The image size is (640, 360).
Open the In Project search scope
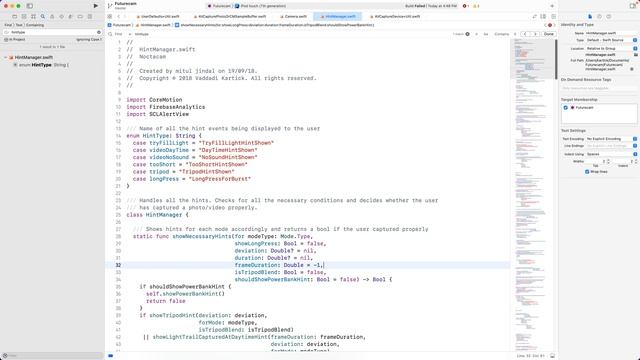(15, 40)
